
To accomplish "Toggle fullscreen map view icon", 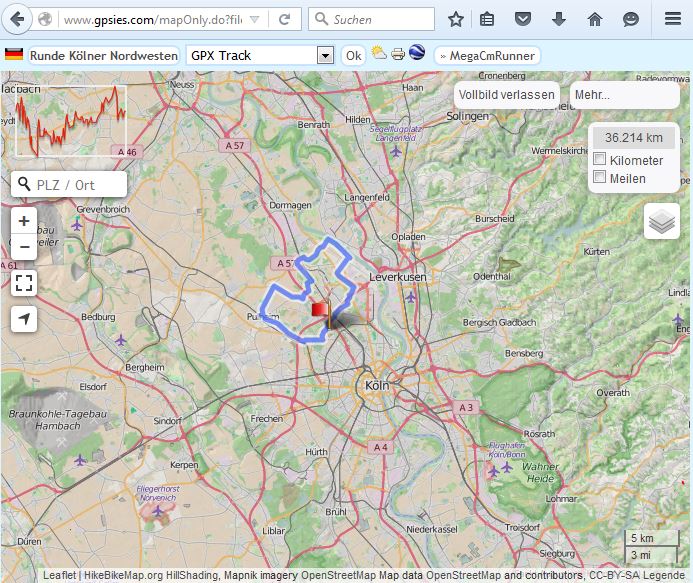I will pos(24,282).
